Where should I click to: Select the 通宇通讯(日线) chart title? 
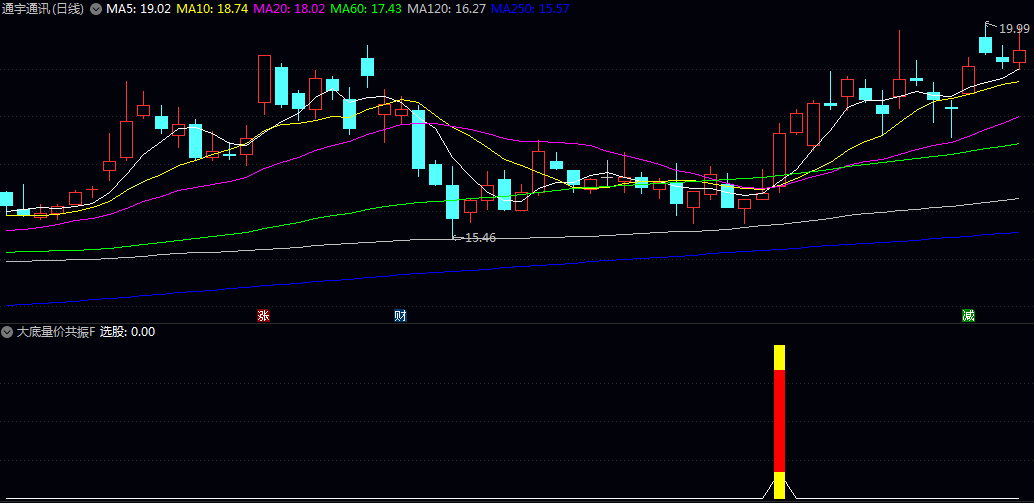43,9
